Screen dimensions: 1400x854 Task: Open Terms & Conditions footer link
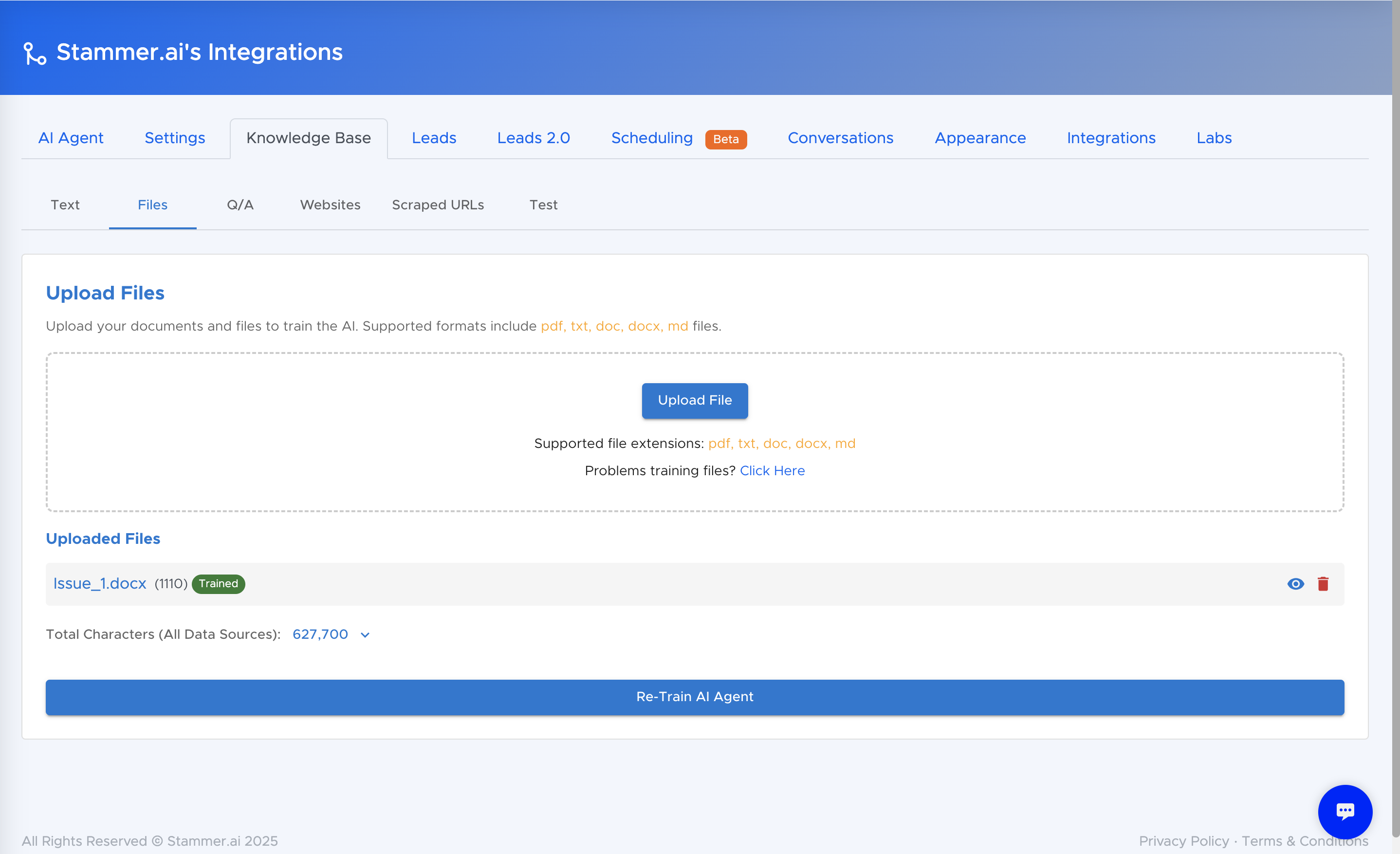(1305, 841)
